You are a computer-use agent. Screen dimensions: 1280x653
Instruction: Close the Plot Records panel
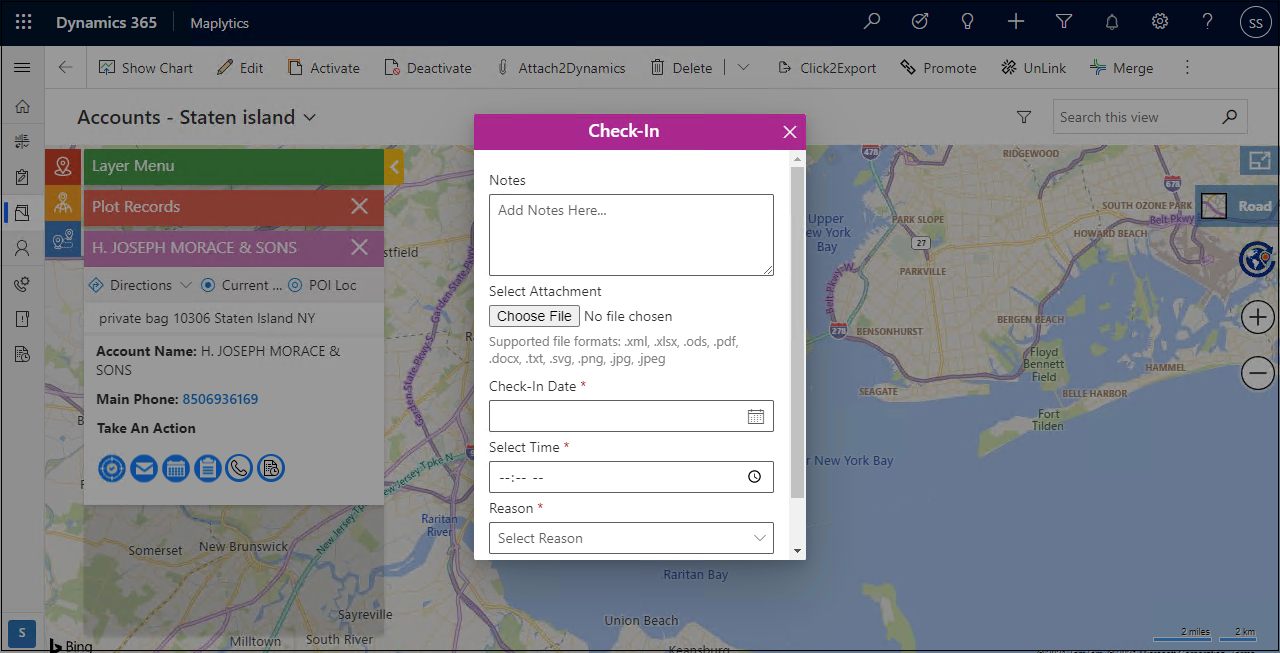[360, 206]
